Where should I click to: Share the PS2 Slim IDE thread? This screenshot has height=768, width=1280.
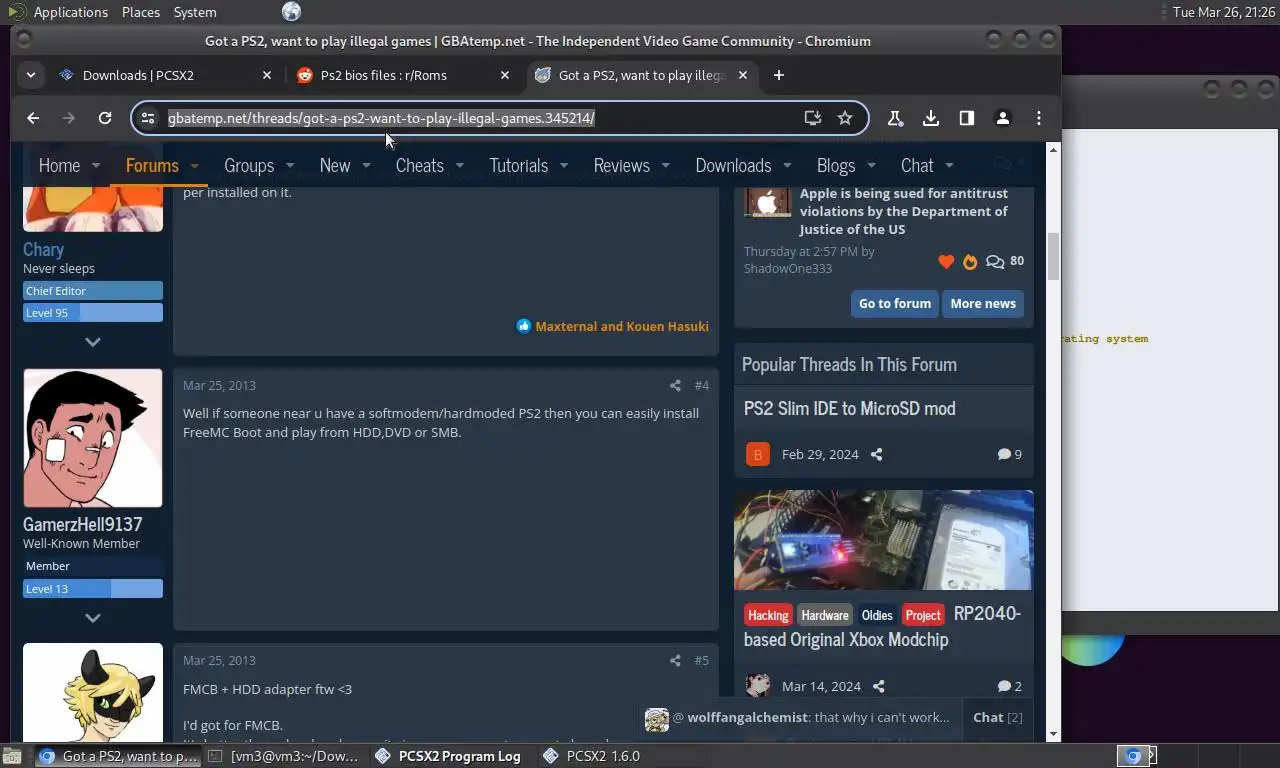coord(876,454)
